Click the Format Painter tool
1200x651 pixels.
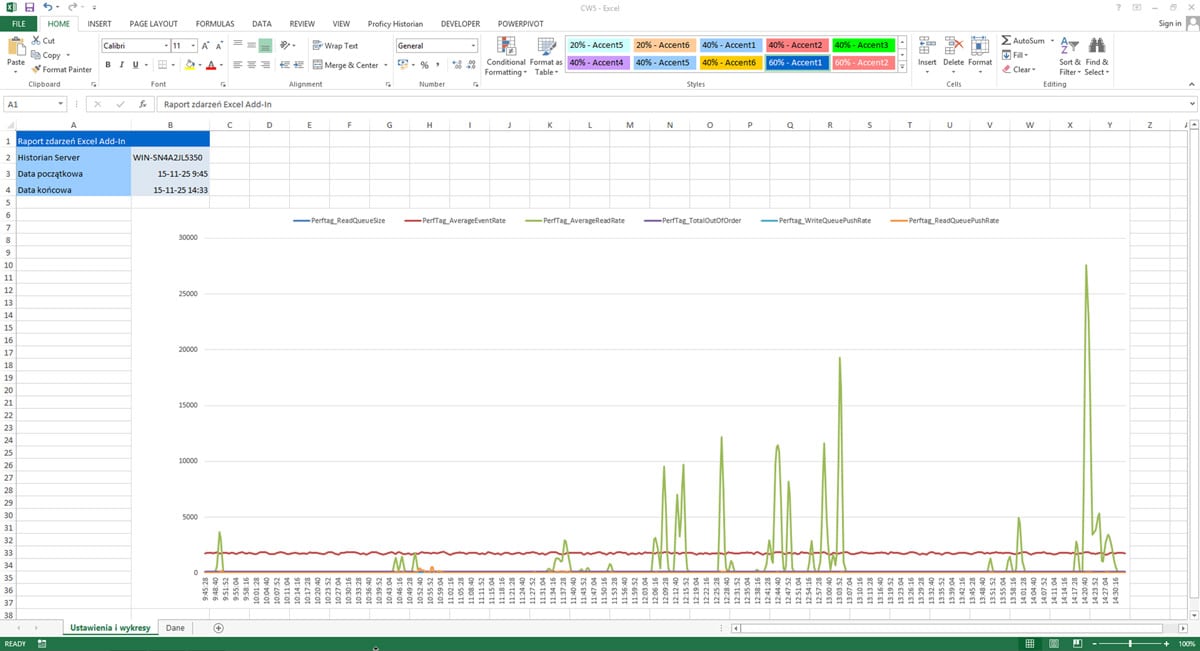(62, 70)
